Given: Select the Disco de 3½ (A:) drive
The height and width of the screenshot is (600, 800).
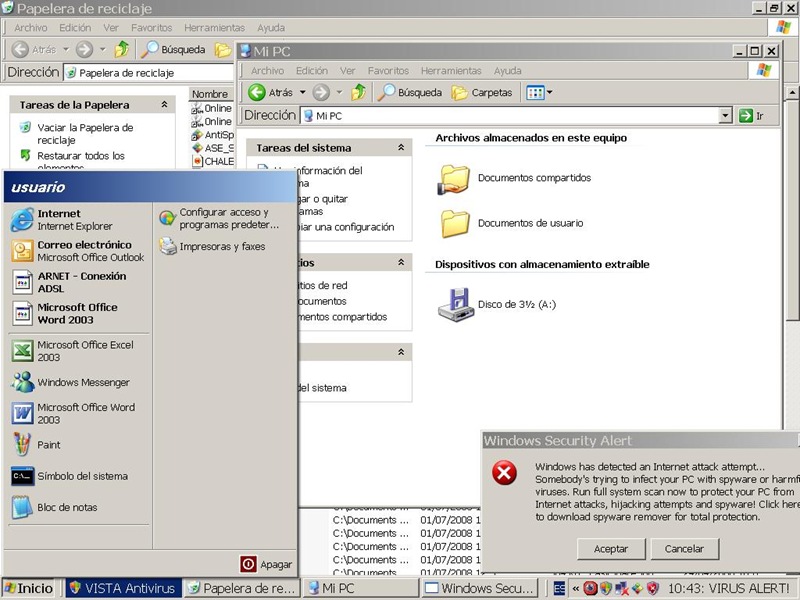Looking at the screenshot, I should 496,305.
